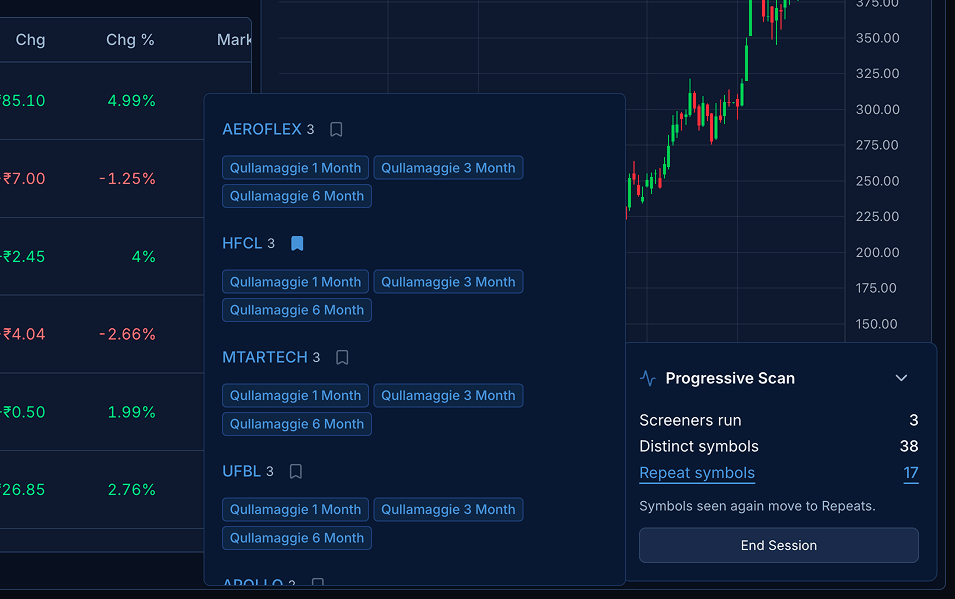Click the 300.00 price axis label
The height and width of the screenshot is (599, 955).
(x=878, y=110)
